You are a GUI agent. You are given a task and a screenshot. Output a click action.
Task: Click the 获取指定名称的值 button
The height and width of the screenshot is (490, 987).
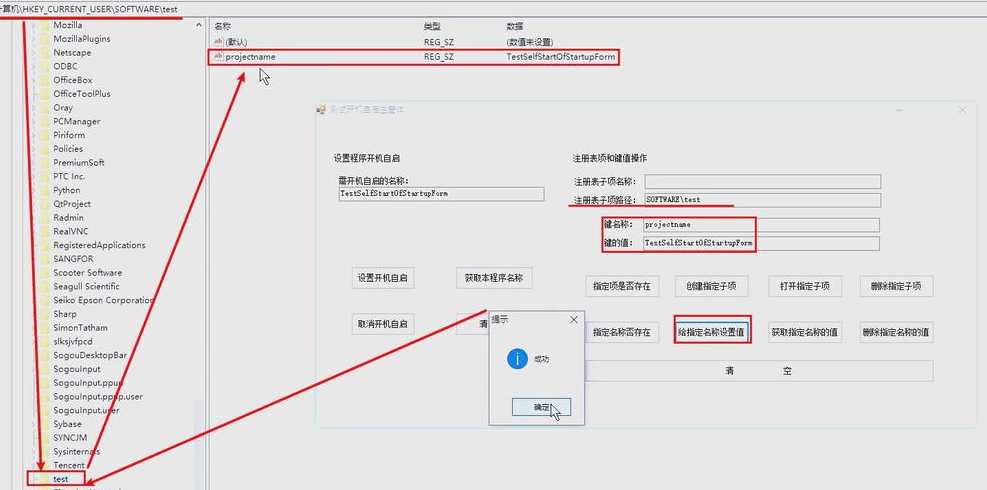coord(804,332)
